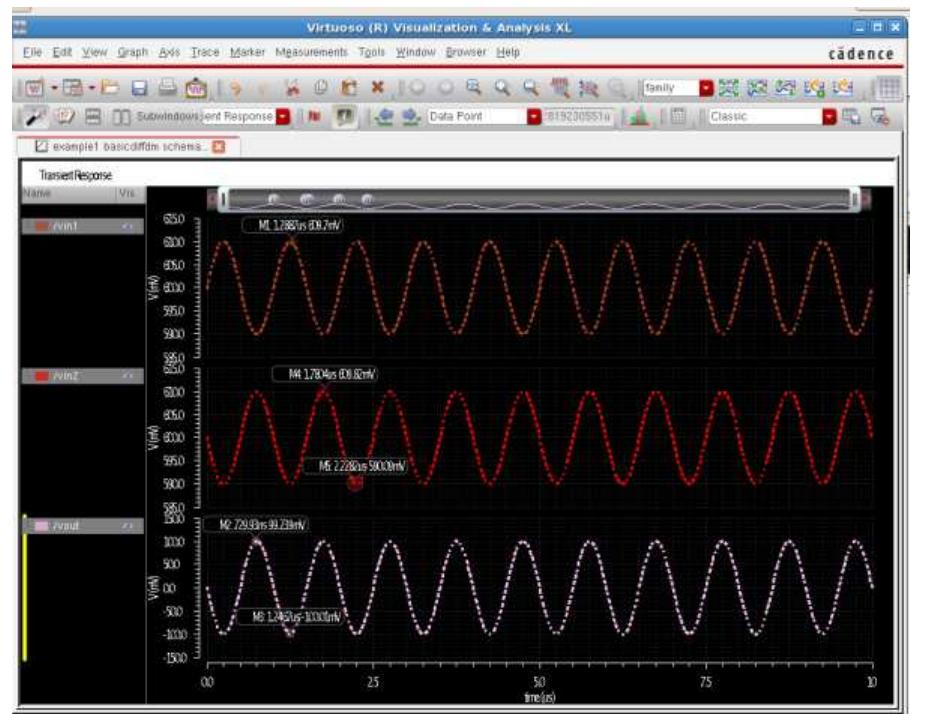Switch to example1 basicdiffdm schematic tab
925x714 pixels.
[x=127, y=146]
